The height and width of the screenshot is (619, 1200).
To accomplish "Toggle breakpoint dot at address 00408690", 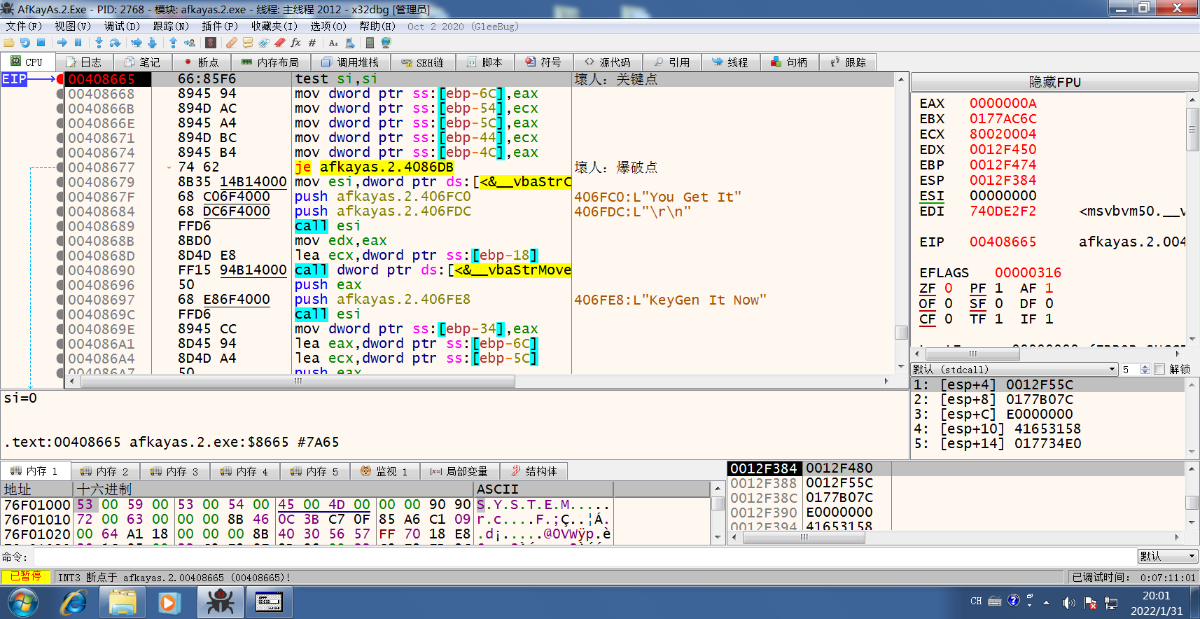I will pyautogui.click(x=60, y=270).
